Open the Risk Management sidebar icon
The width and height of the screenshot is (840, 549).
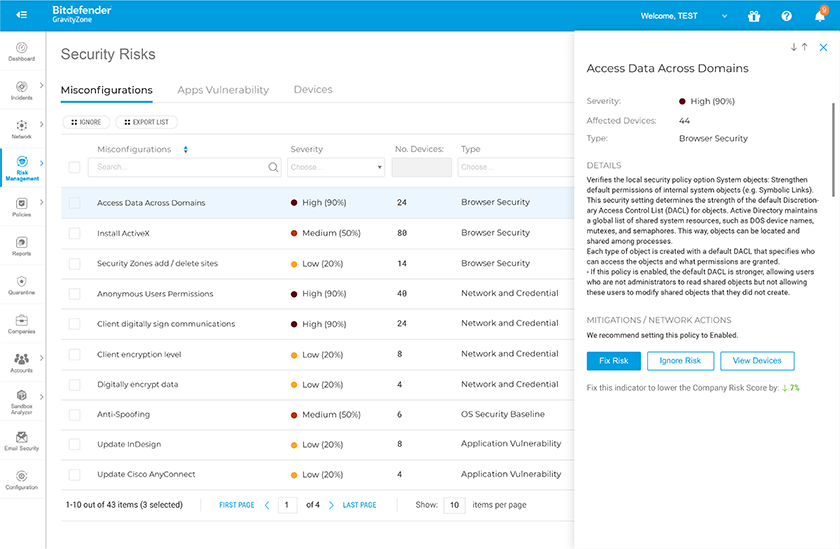pos(21,162)
